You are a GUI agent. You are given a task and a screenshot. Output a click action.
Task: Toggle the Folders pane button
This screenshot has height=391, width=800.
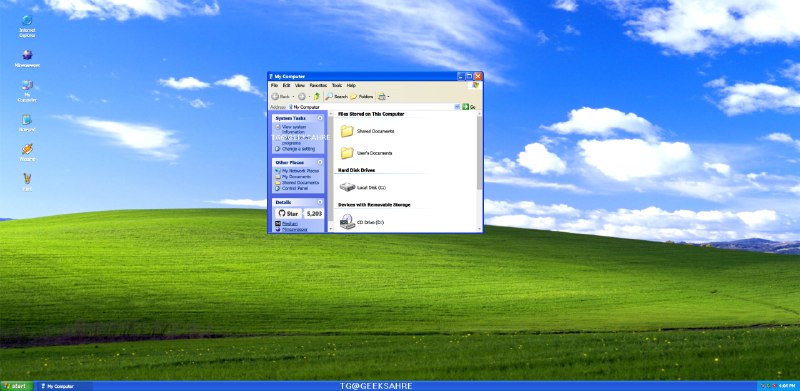[x=362, y=96]
